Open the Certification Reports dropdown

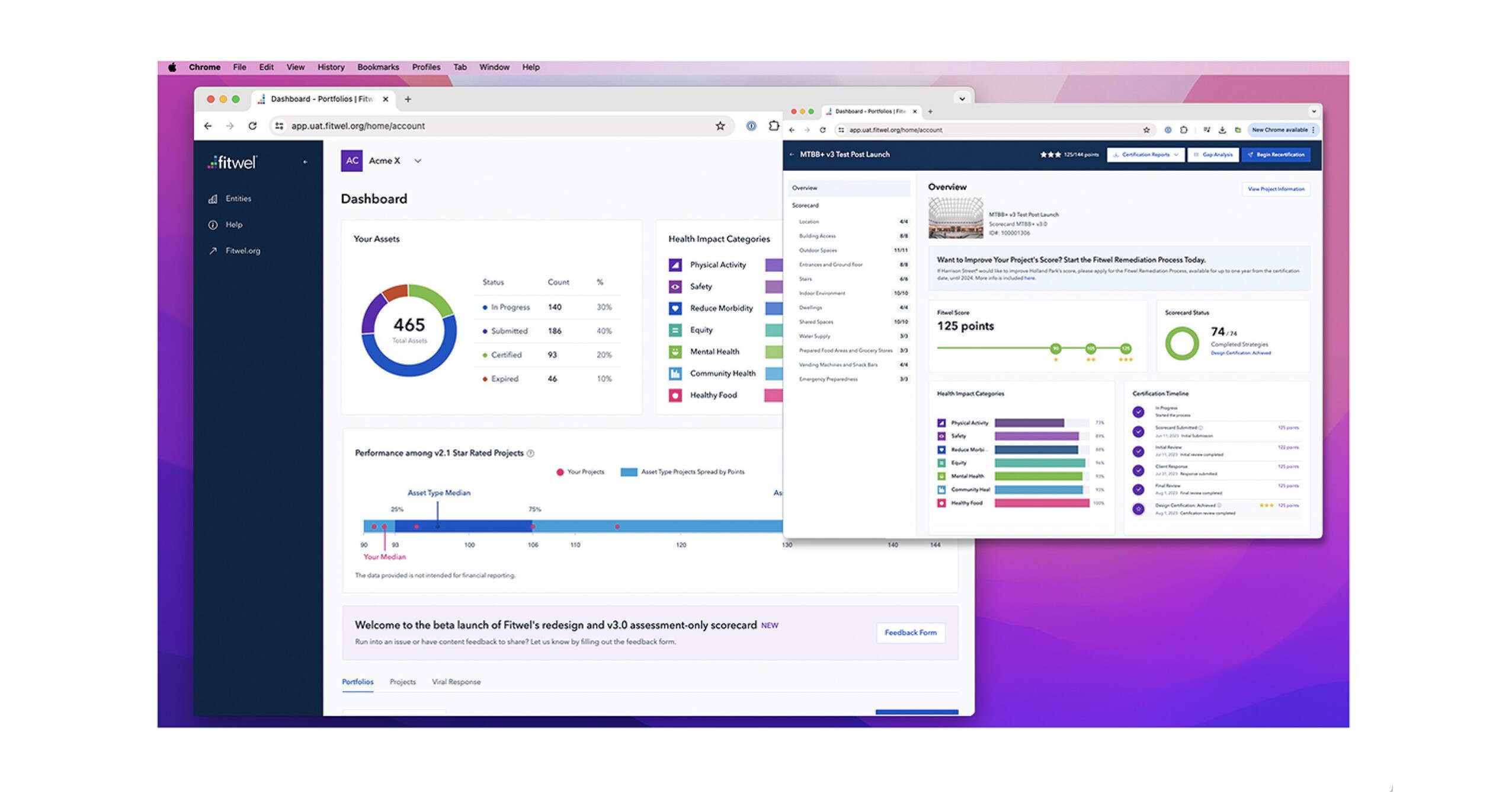[x=1145, y=155]
